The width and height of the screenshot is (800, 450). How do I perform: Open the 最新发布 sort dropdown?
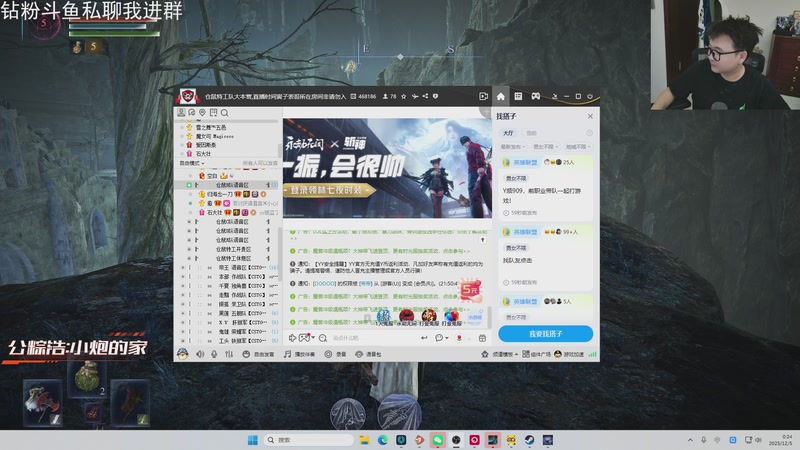click(x=513, y=146)
